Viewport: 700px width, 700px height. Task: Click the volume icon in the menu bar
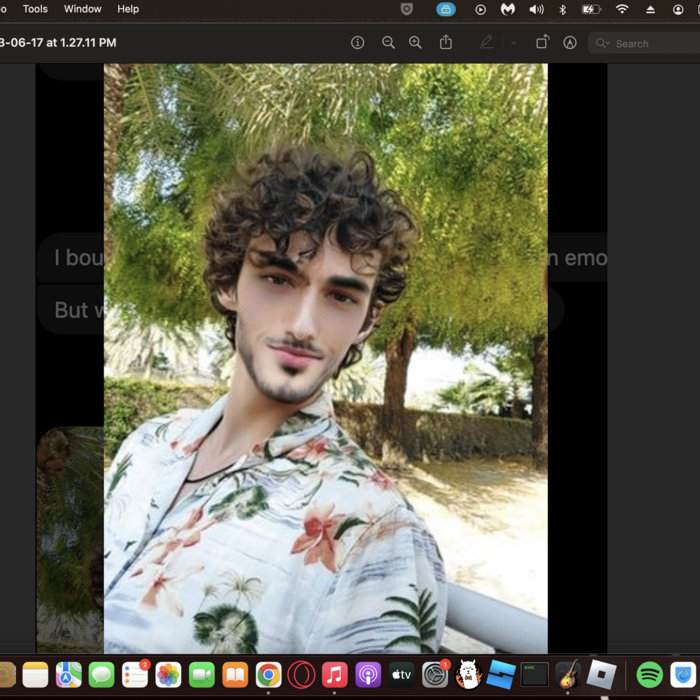(536, 9)
